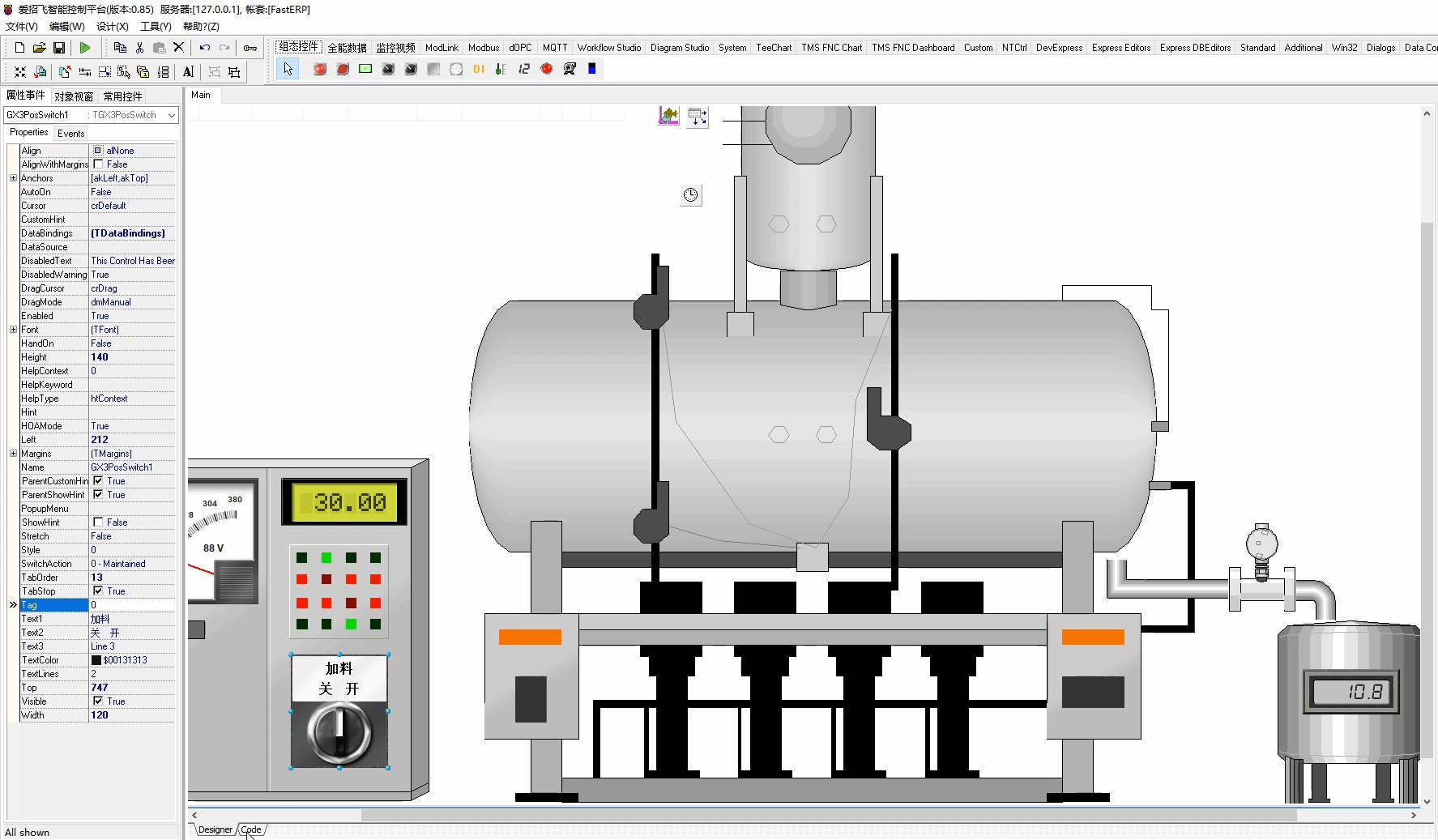Select the Name value GX3PosSwitch1
This screenshot has width=1438, height=840.
(x=132, y=467)
